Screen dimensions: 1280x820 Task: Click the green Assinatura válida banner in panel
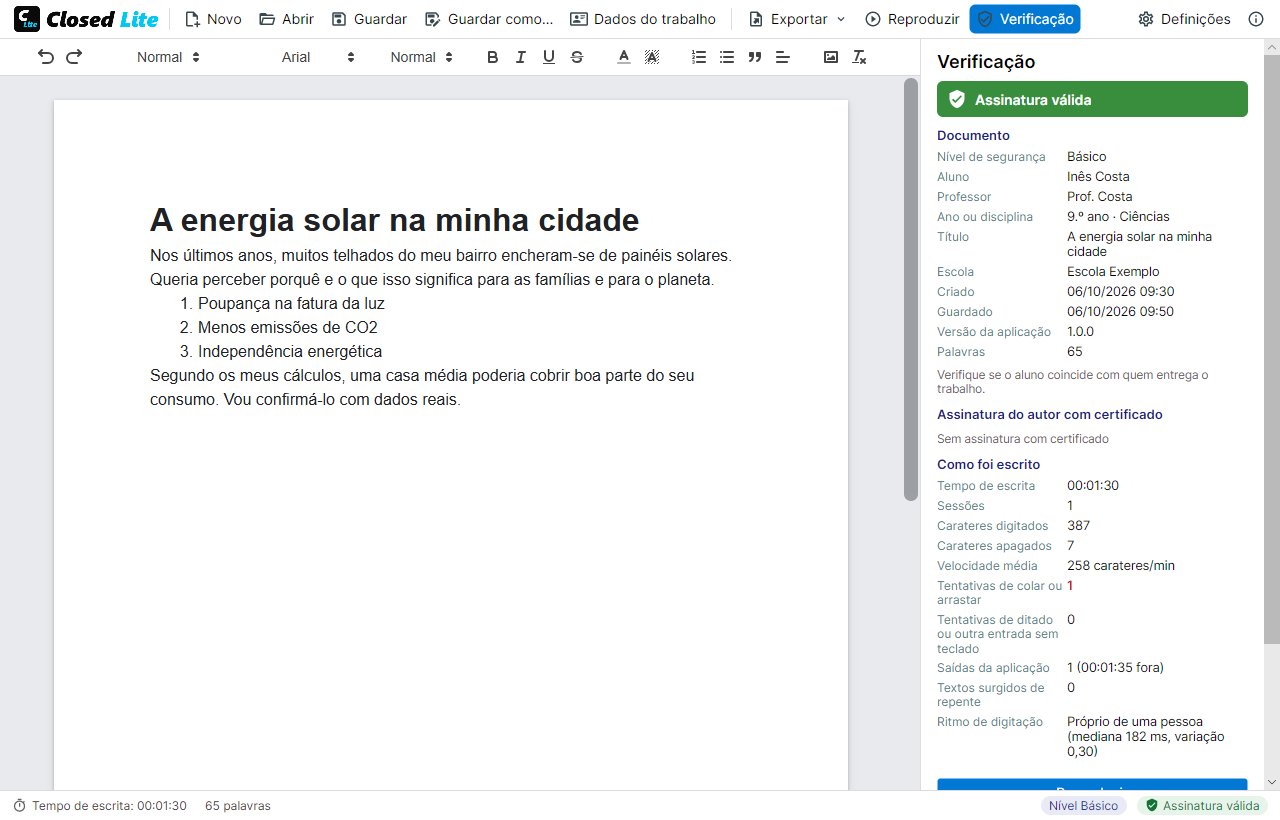pos(1092,99)
